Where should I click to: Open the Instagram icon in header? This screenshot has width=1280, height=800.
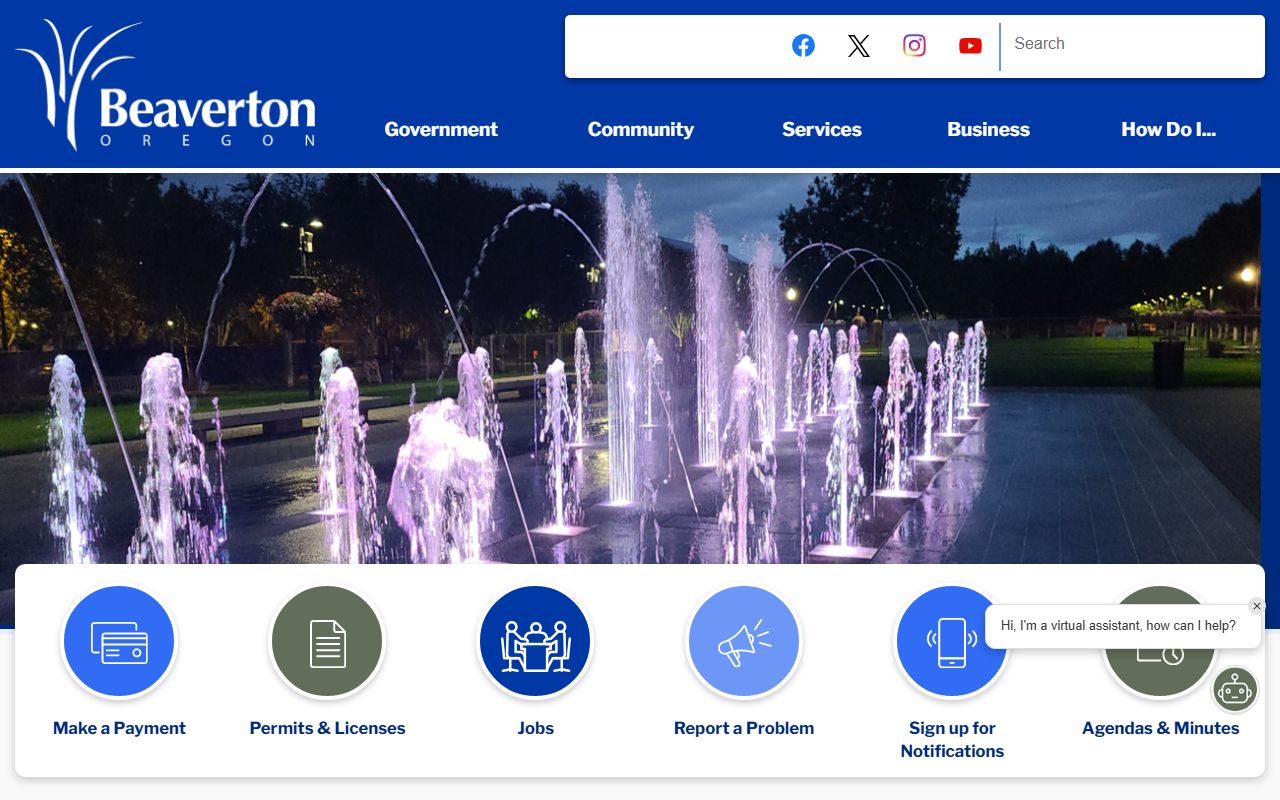(x=914, y=45)
